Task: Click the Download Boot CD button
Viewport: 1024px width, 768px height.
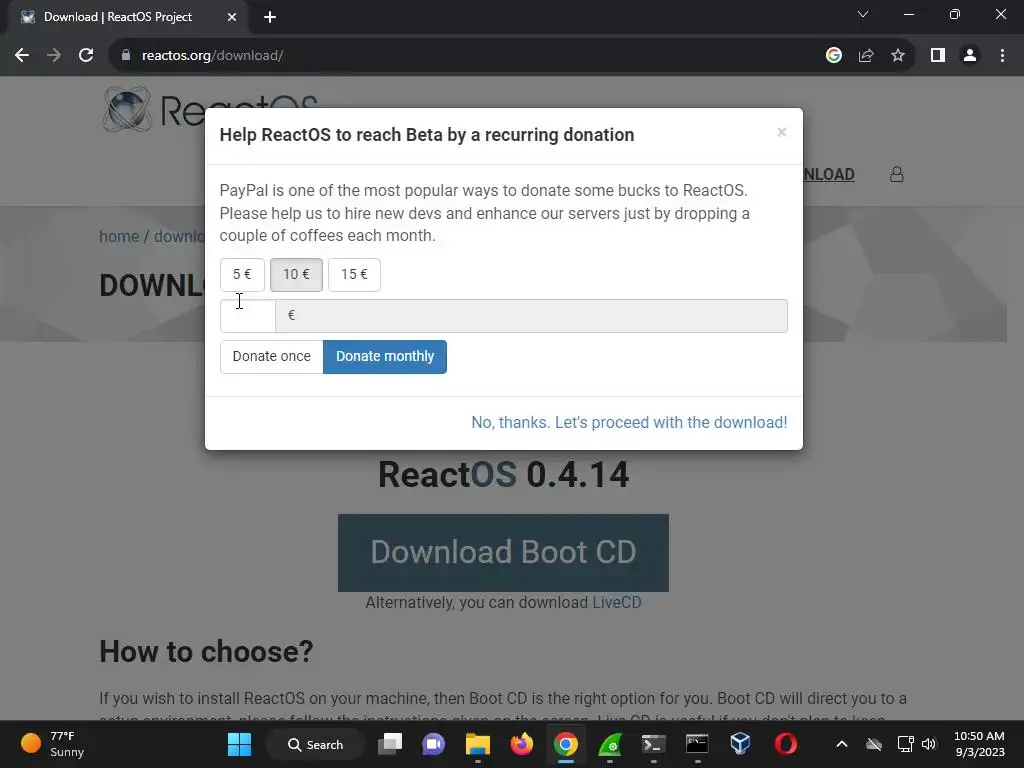Action: click(x=503, y=552)
